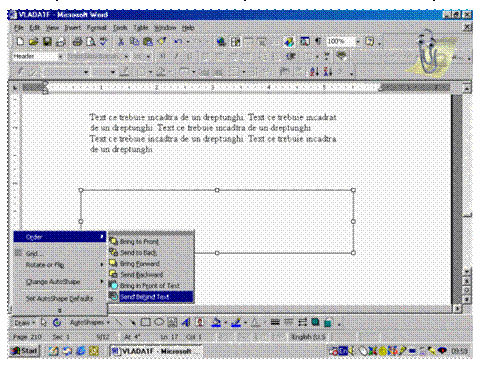The height and width of the screenshot is (369, 486).
Task: Open the Zoom 100% dropdown
Action: [358, 42]
